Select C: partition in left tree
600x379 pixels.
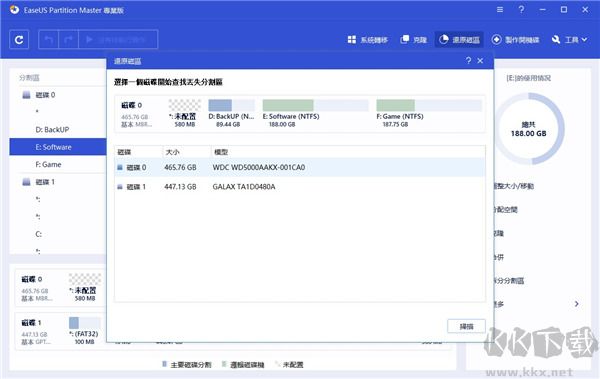click(39, 234)
